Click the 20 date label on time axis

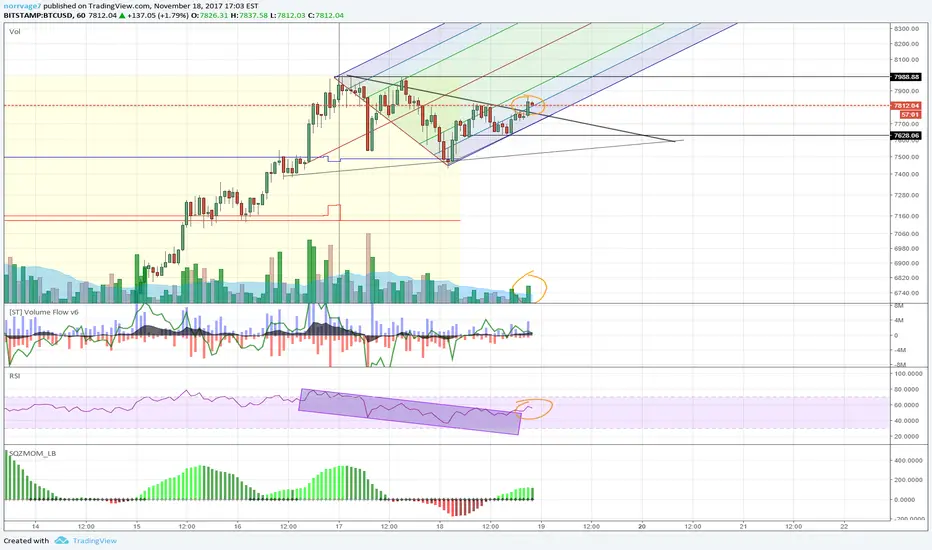click(x=642, y=526)
